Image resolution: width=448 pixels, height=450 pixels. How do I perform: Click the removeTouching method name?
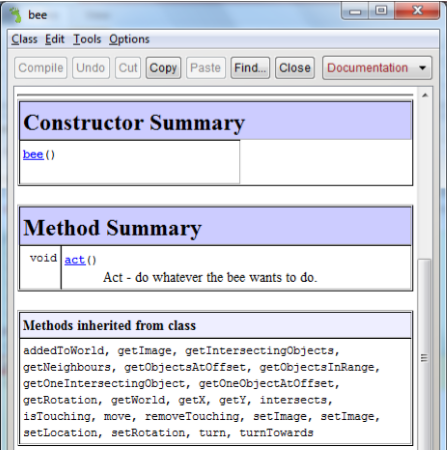coord(192,416)
